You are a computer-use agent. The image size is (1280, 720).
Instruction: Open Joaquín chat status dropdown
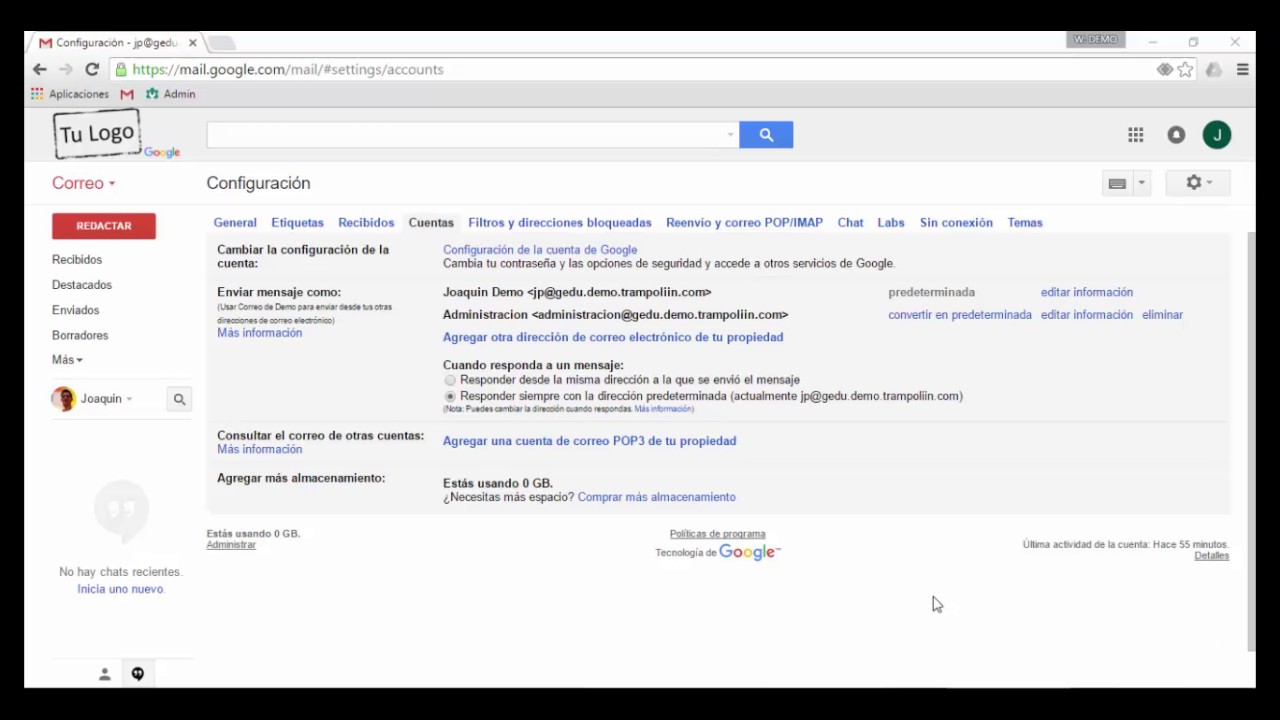[129, 399]
